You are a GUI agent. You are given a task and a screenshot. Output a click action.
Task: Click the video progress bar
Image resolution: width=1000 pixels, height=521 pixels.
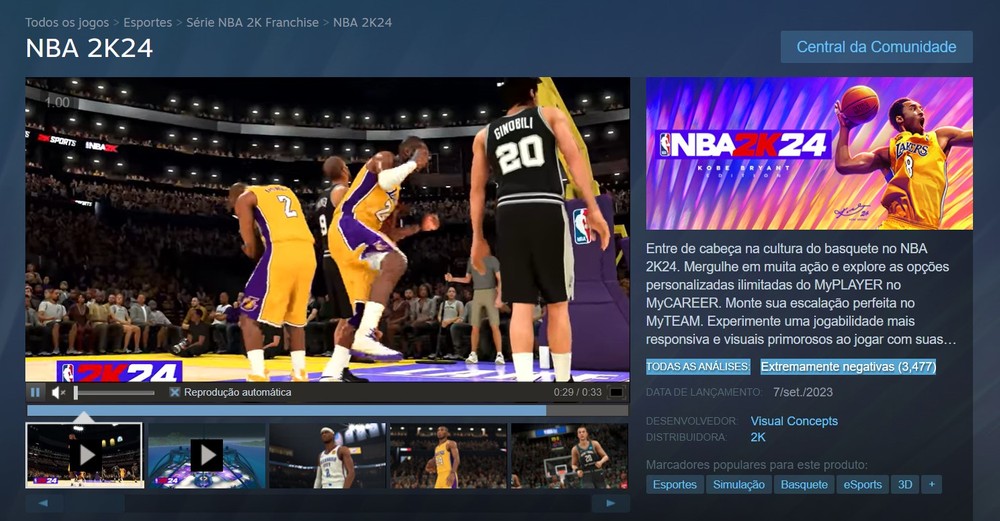click(x=300, y=410)
